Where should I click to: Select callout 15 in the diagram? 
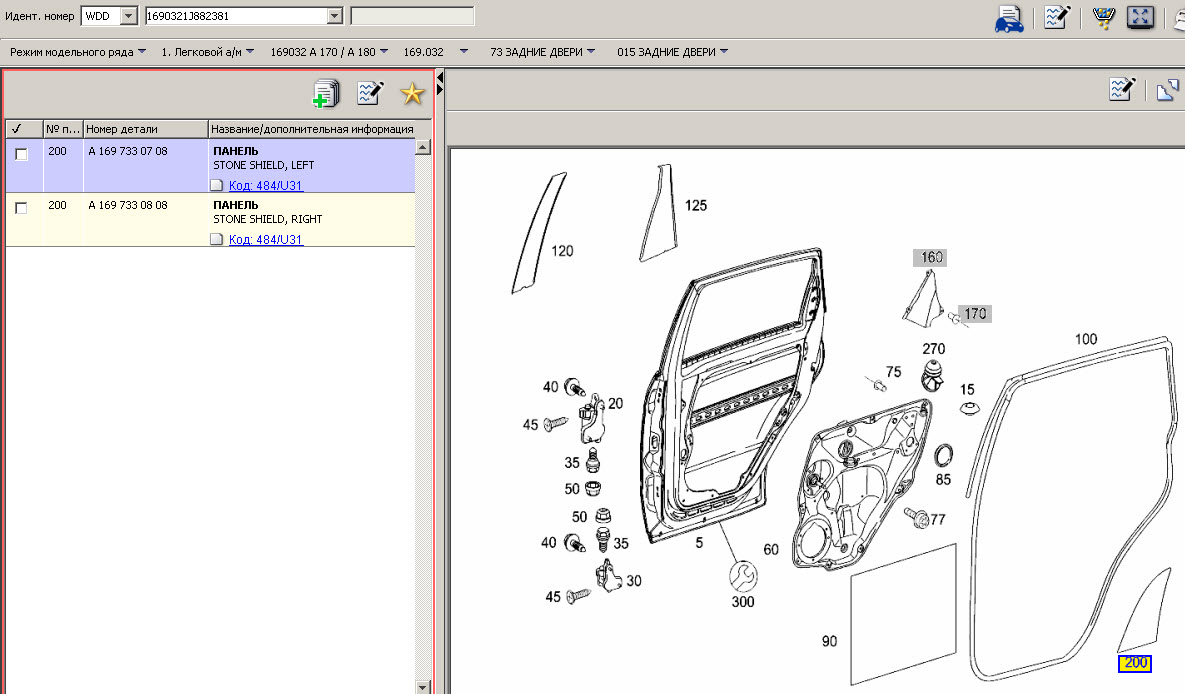pos(967,389)
